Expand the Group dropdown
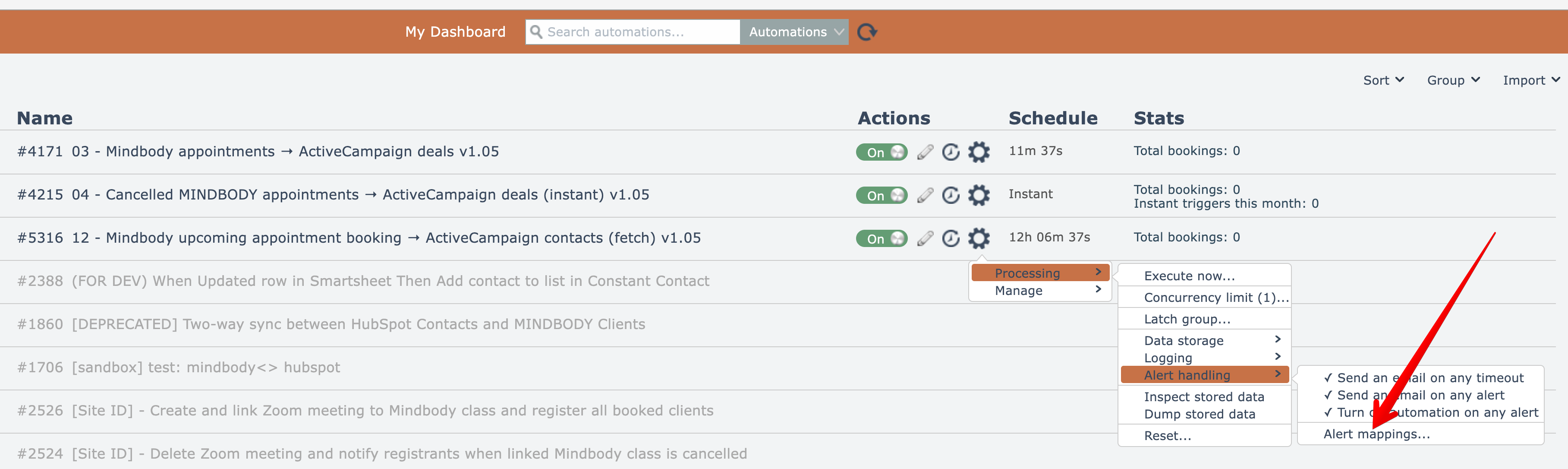1568x469 pixels. click(x=1453, y=80)
